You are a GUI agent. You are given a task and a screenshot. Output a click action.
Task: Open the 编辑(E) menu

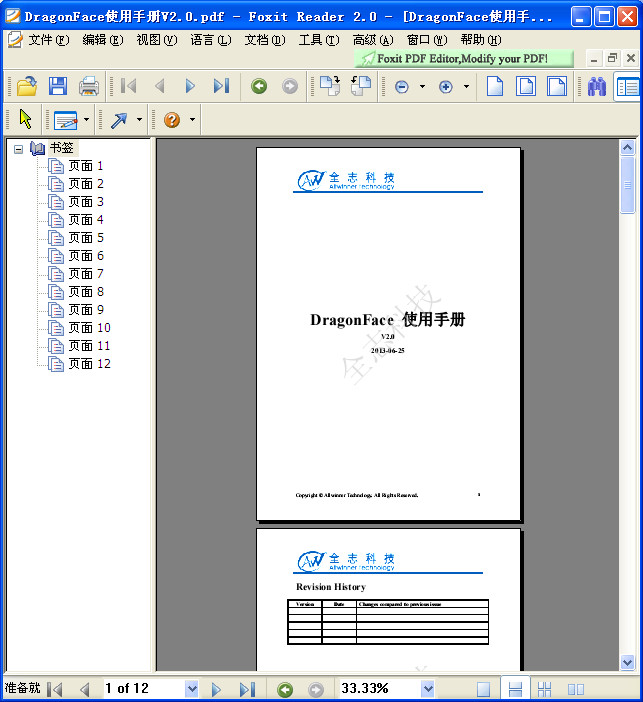(103, 40)
